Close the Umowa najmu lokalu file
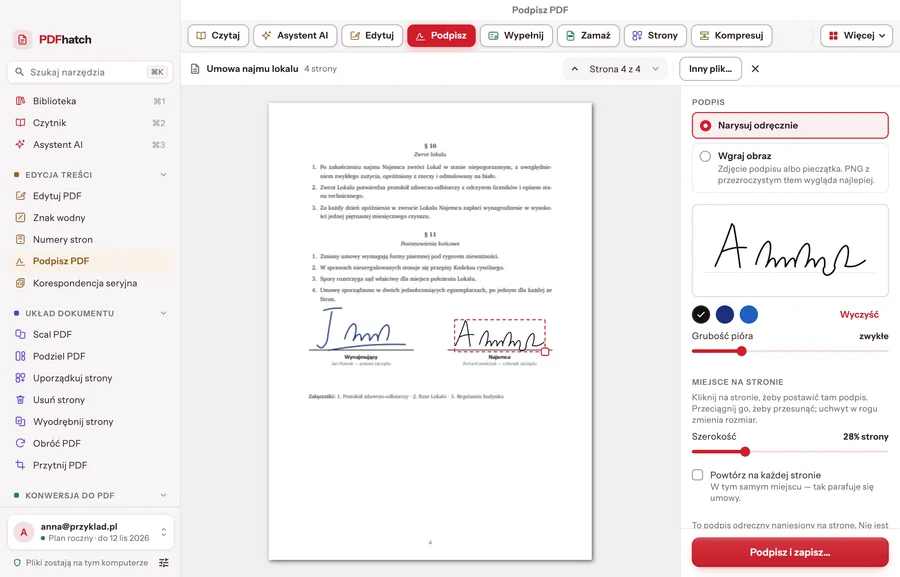This screenshot has height=577, width=900. pyautogui.click(x=755, y=69)
